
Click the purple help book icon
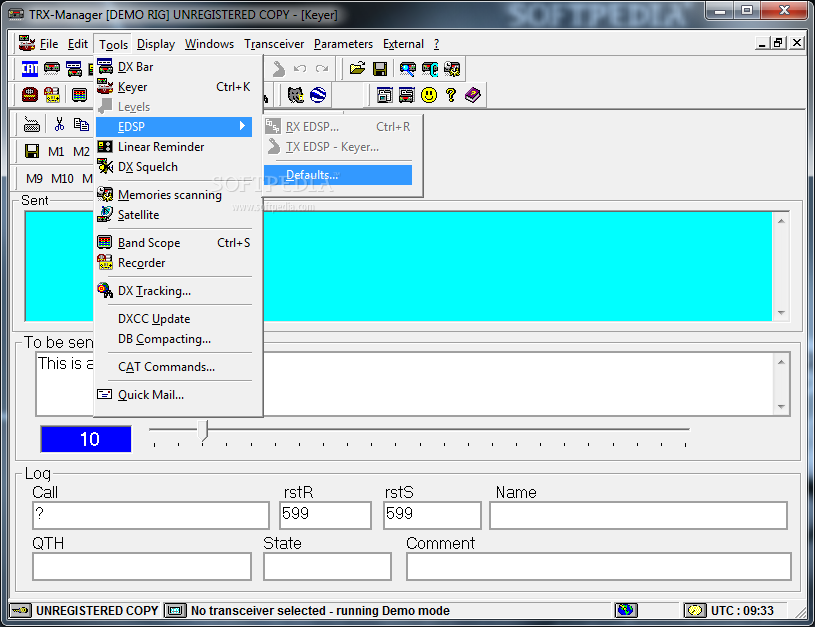[473, 95]
